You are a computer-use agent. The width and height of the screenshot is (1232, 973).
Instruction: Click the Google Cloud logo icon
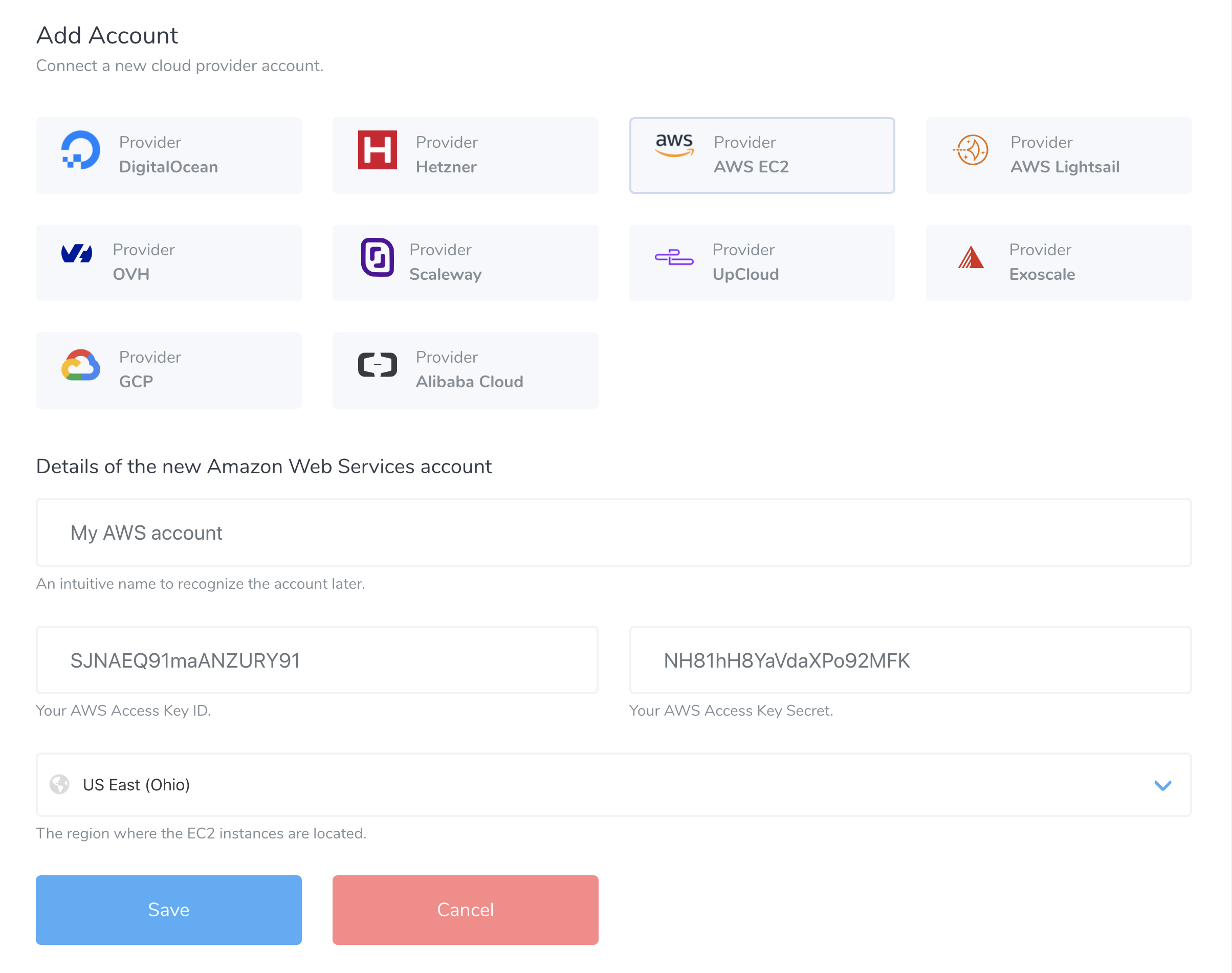tap(81, 365)
